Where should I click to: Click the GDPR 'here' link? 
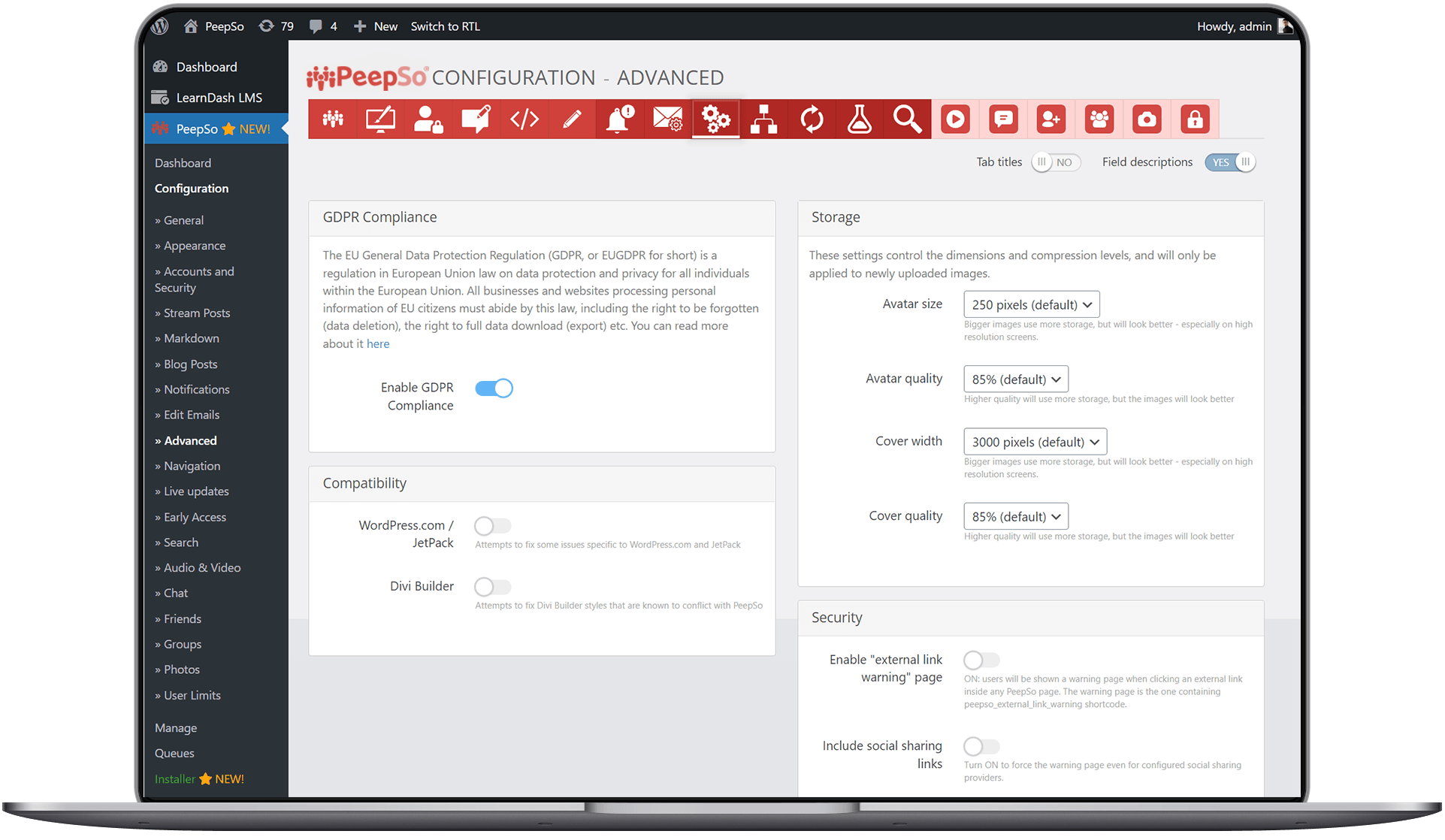[x=378, y=344]
